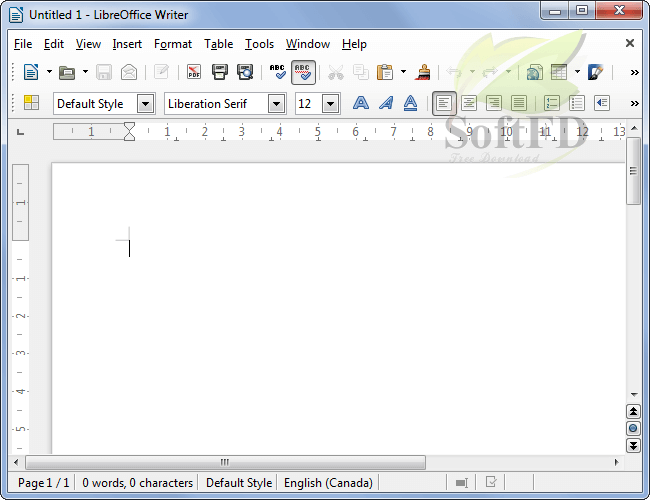Run Spelling and Grammar check icon
This screenshot has height=500, width=650.
[277, 72]
